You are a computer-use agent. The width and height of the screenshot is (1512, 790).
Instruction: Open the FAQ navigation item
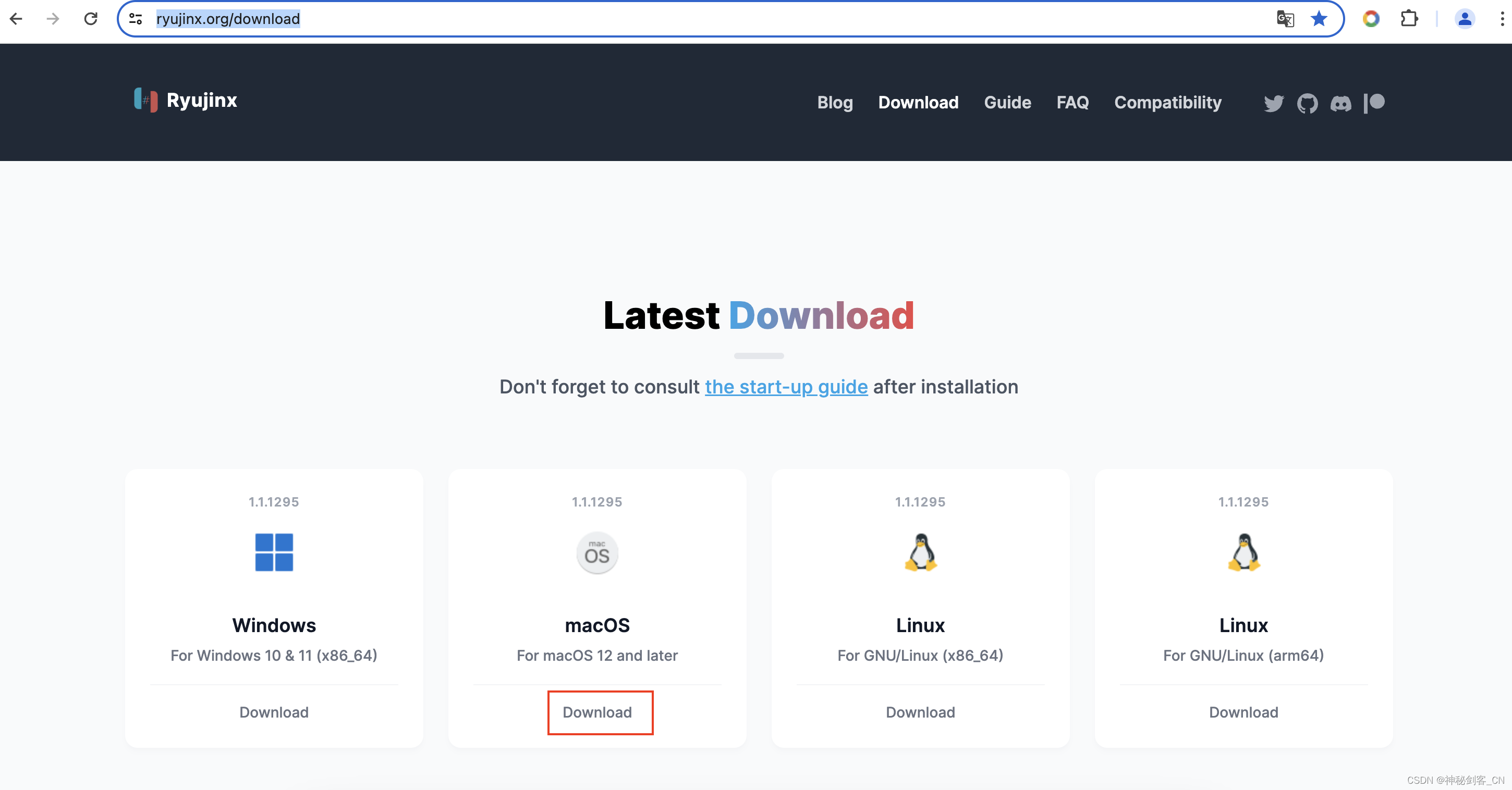1072,103
